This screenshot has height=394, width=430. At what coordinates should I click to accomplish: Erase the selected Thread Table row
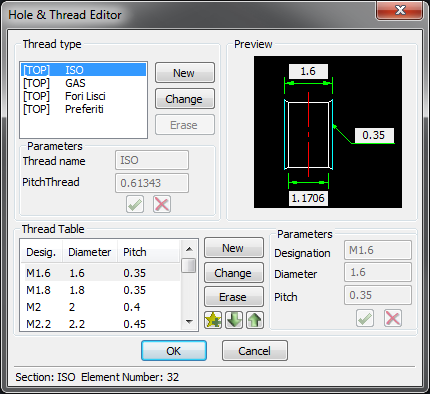coord(234,297)
